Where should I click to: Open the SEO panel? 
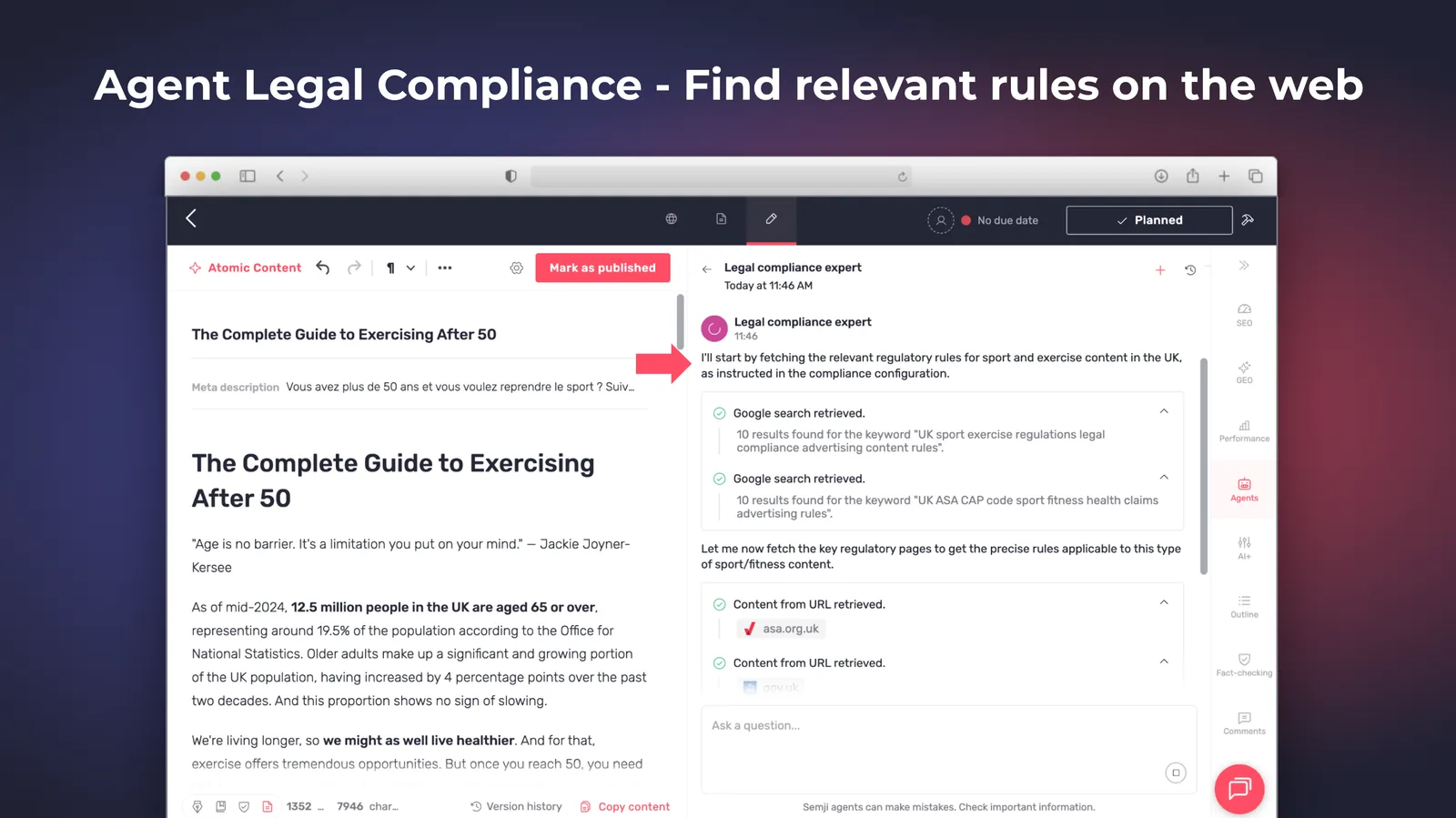click(x=1244, y=315)
